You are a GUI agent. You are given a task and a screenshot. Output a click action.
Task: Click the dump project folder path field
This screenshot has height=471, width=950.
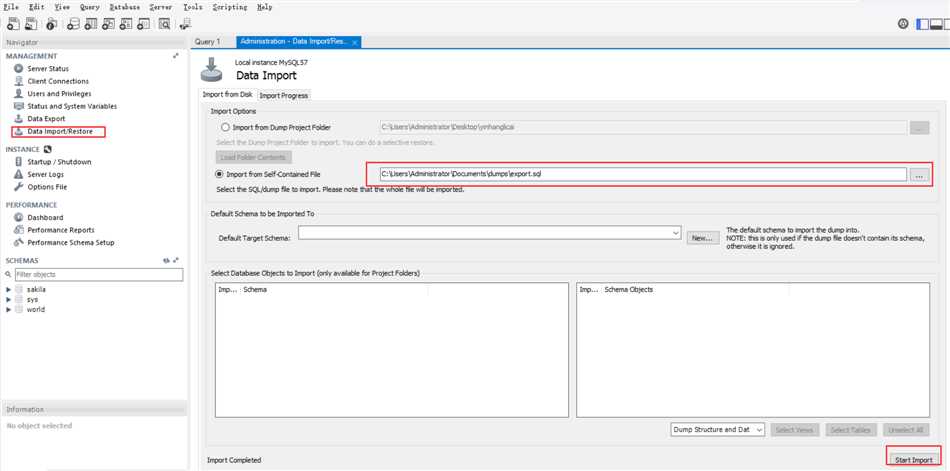click(642, 127)
